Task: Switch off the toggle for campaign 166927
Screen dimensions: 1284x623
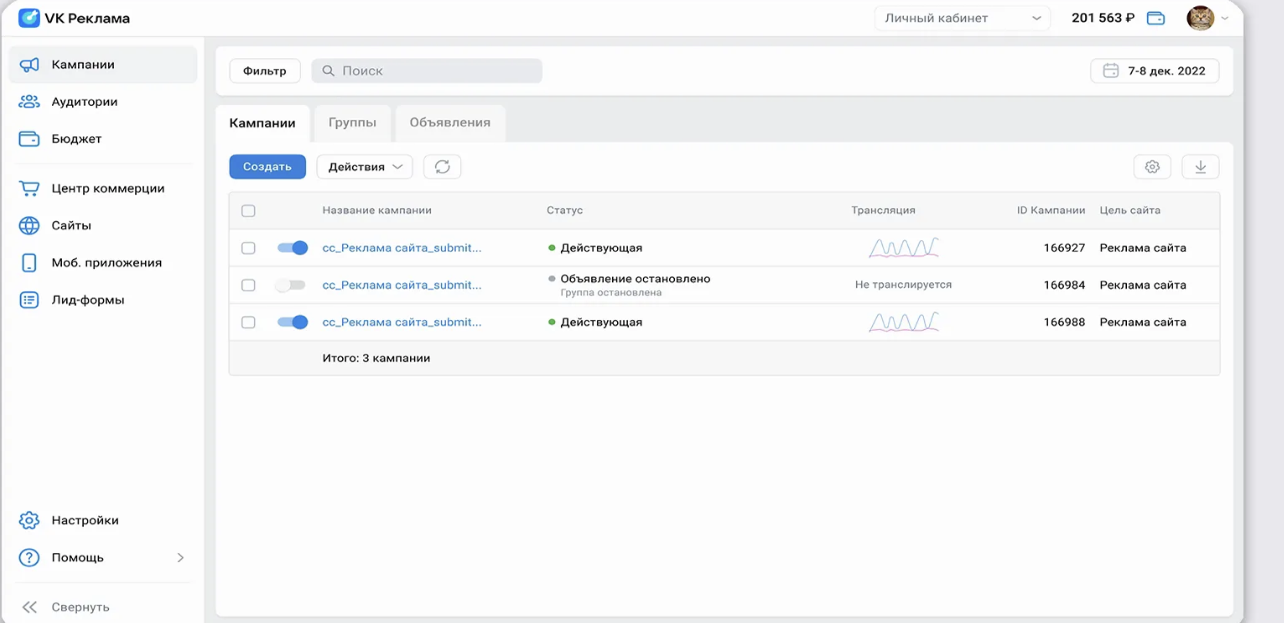Action: [x=292, y=248]
